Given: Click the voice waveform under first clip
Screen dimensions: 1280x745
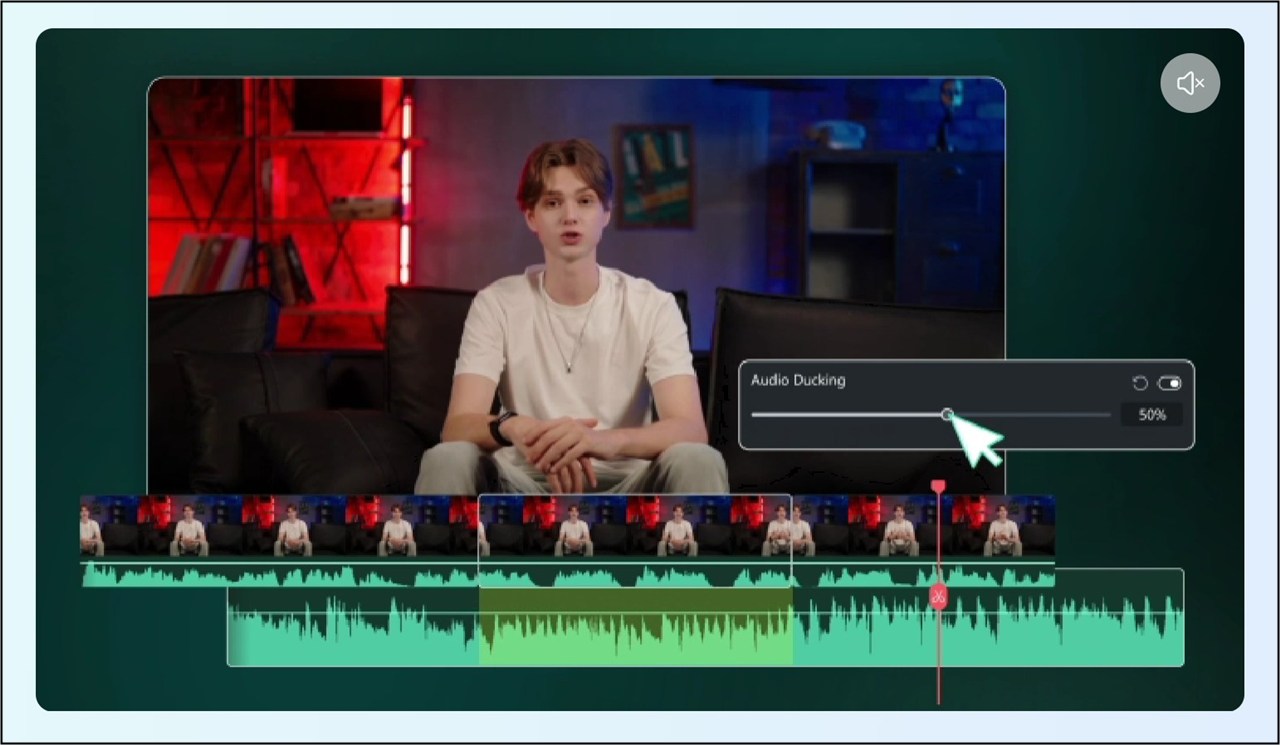Looking at the screenshot, I should [x=278, y=576].
